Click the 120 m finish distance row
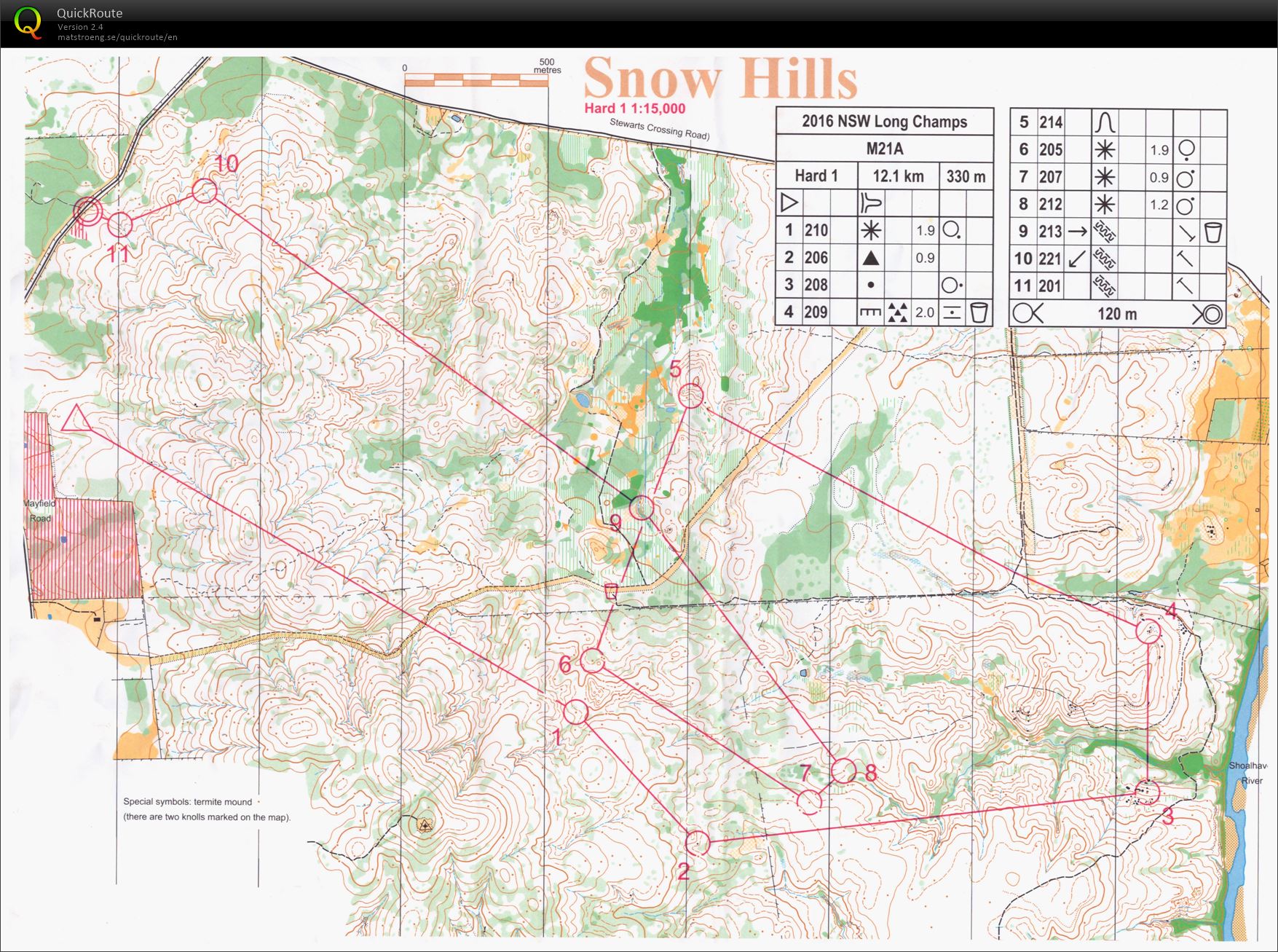This screenshot has height=952, width=1278. [1117, 314]
